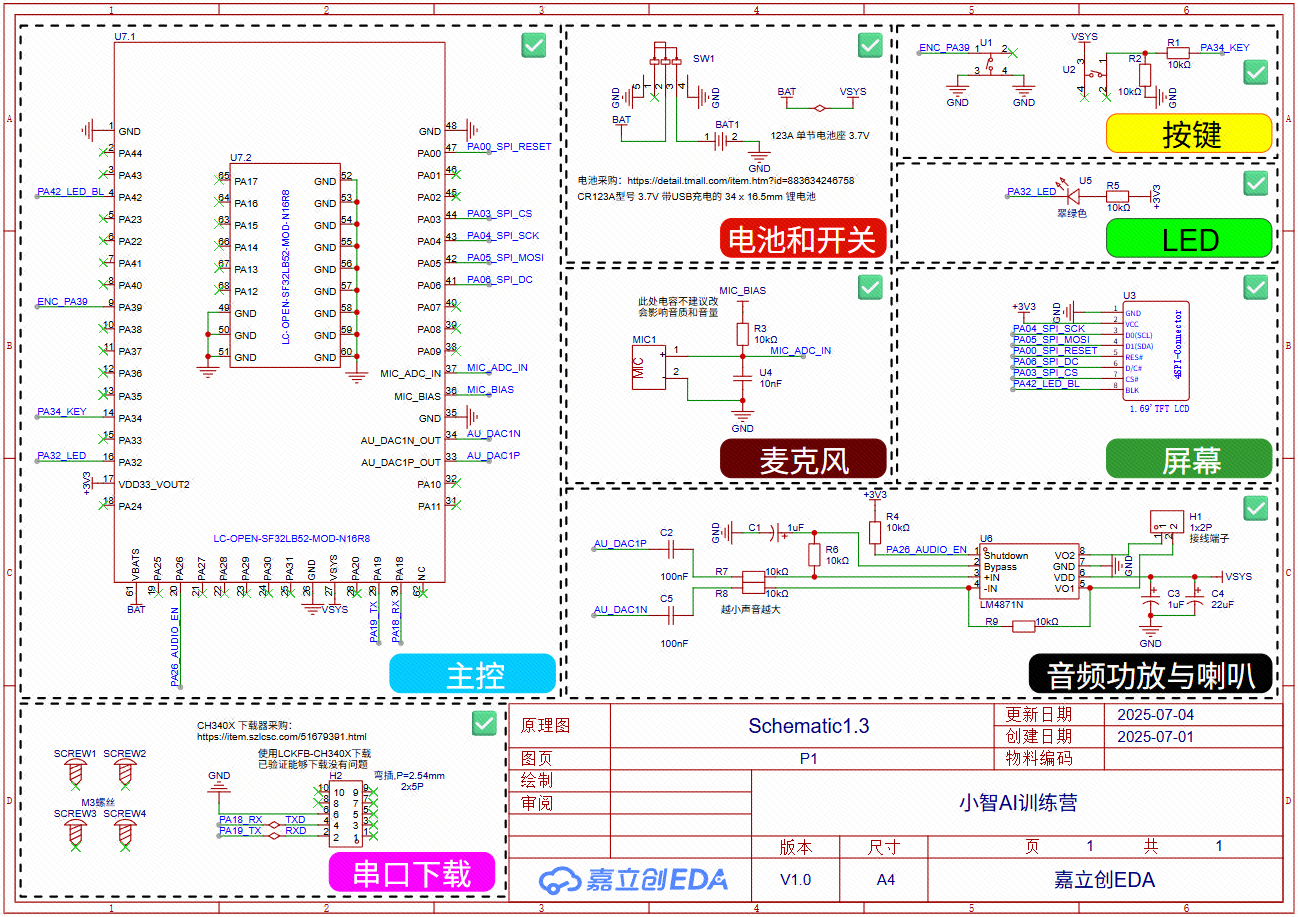This screenshot has width=1298, height=917.
Task: Select the black 音频功放与喇叭 label
Action: (x=1150, y=674)
